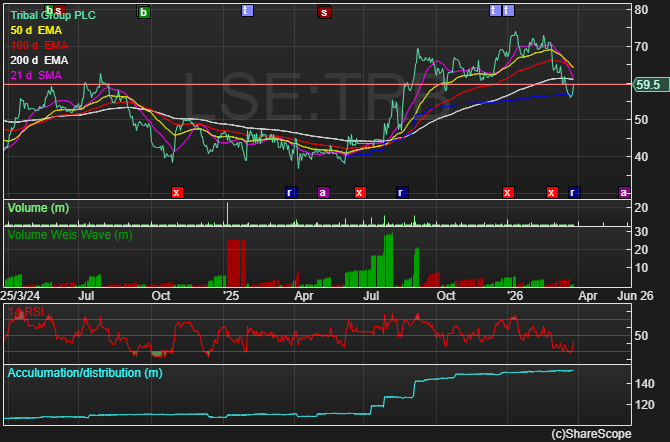Click the 100 d EMA legend label
The width and height of the screenshot is (670, 442).
coord(39,46)
